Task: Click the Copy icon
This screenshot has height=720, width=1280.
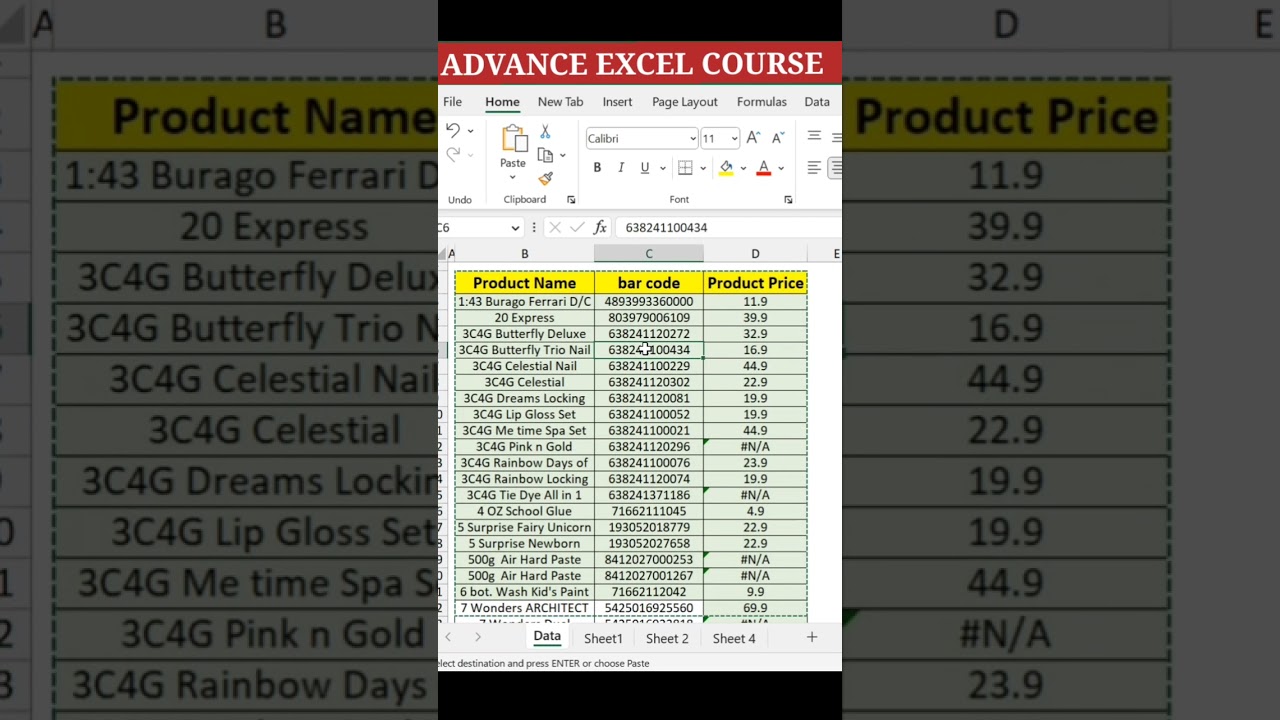Action: click(545, 155)
